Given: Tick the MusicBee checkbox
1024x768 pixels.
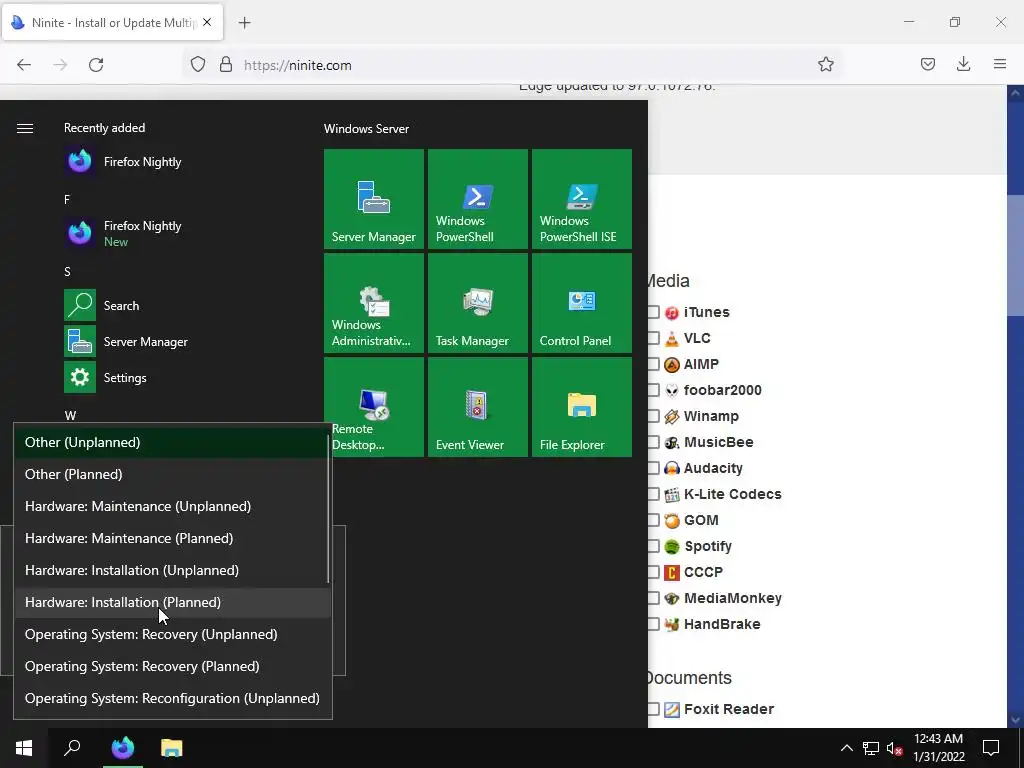Looking at the screenshot, I should coord(652,442).
